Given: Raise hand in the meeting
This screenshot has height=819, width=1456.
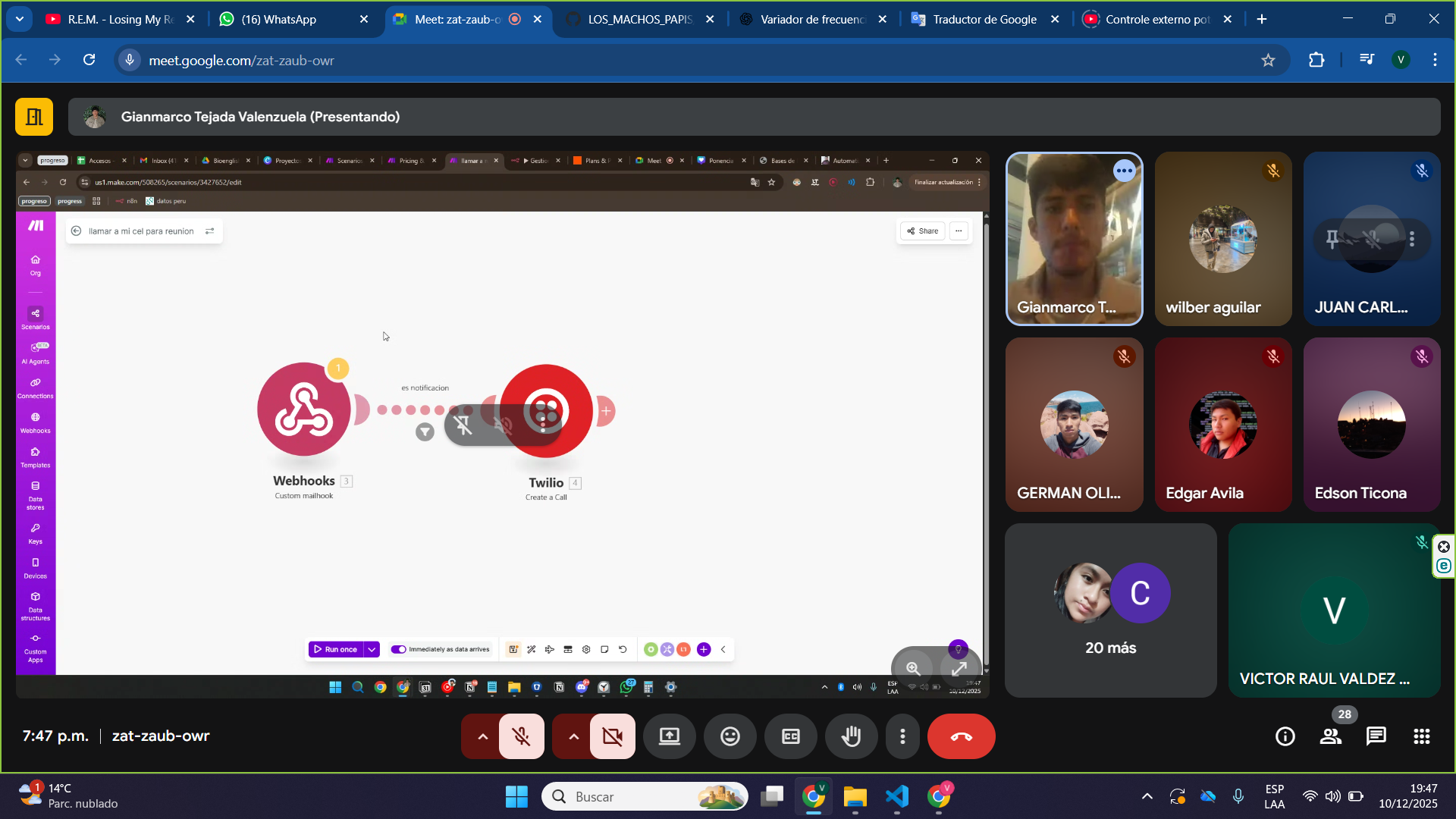Looking at the screenshot, I should point(851,736).
